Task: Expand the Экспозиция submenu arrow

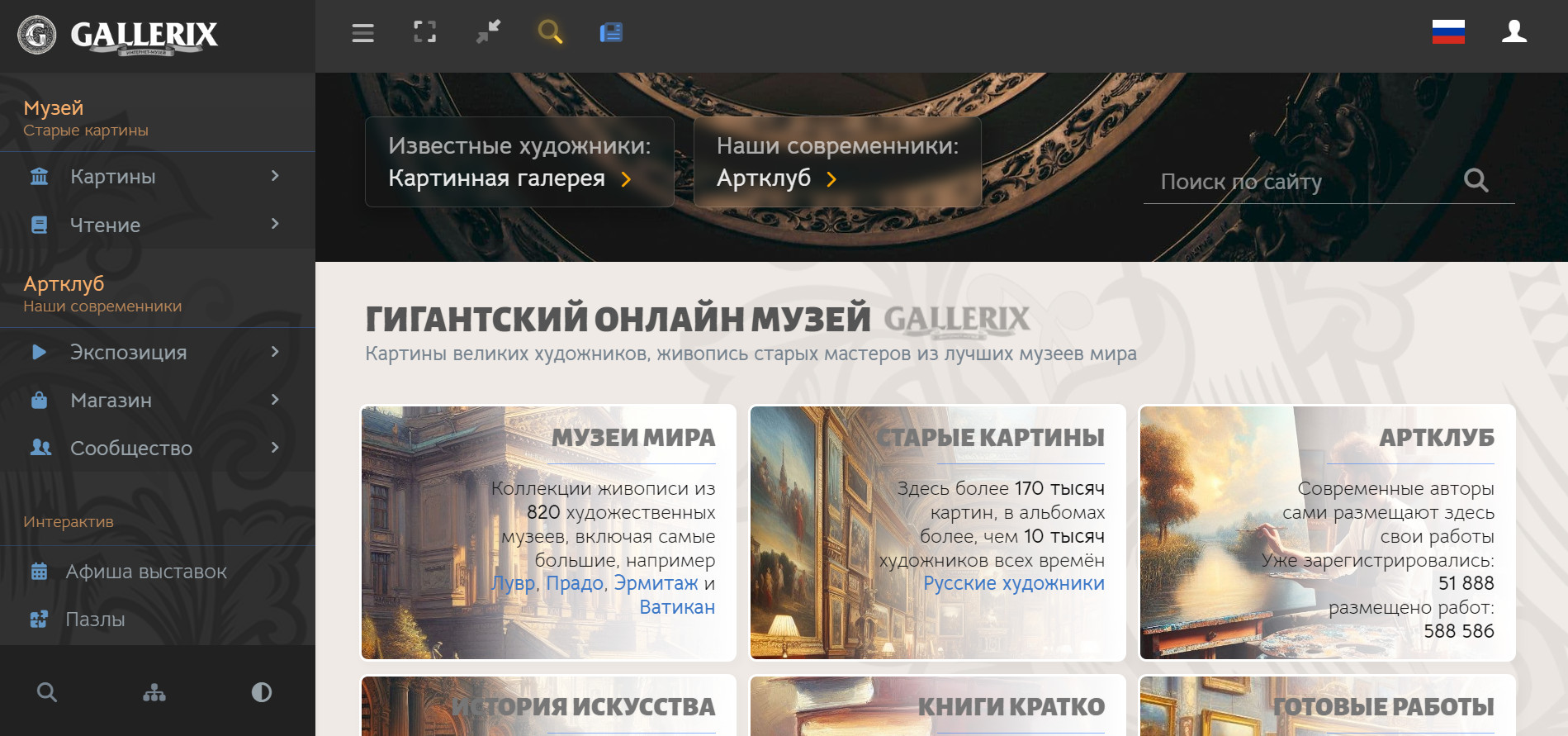Action: (x=275, y=351)
